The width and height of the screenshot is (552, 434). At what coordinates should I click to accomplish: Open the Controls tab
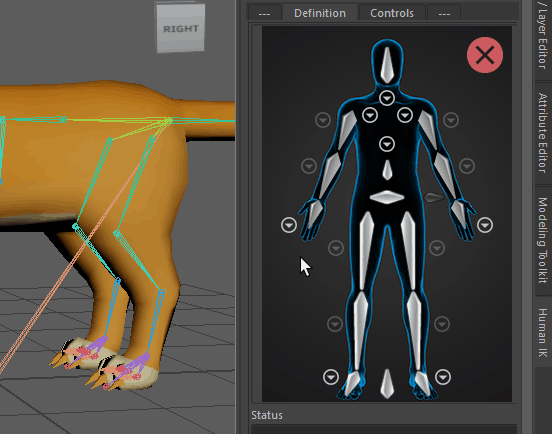pyautogui.click(x=392, y=13)
